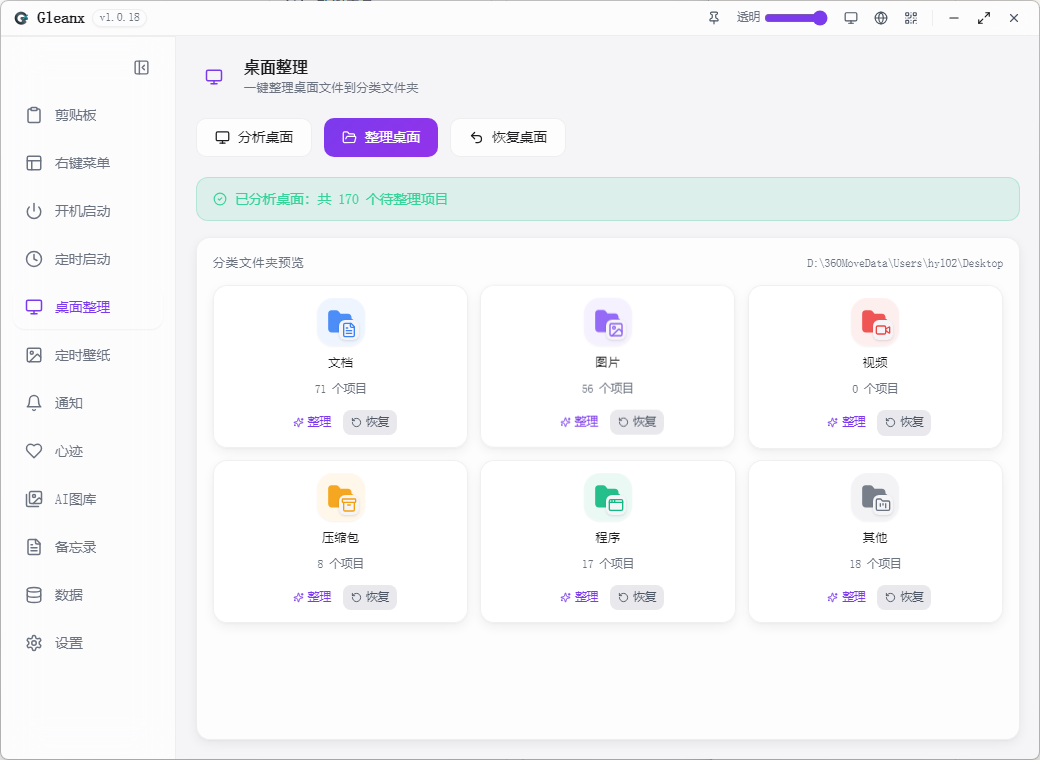The height and width of the screenshot is (760, 1040).
Task: Click the QR code icon
Action: 911,19
